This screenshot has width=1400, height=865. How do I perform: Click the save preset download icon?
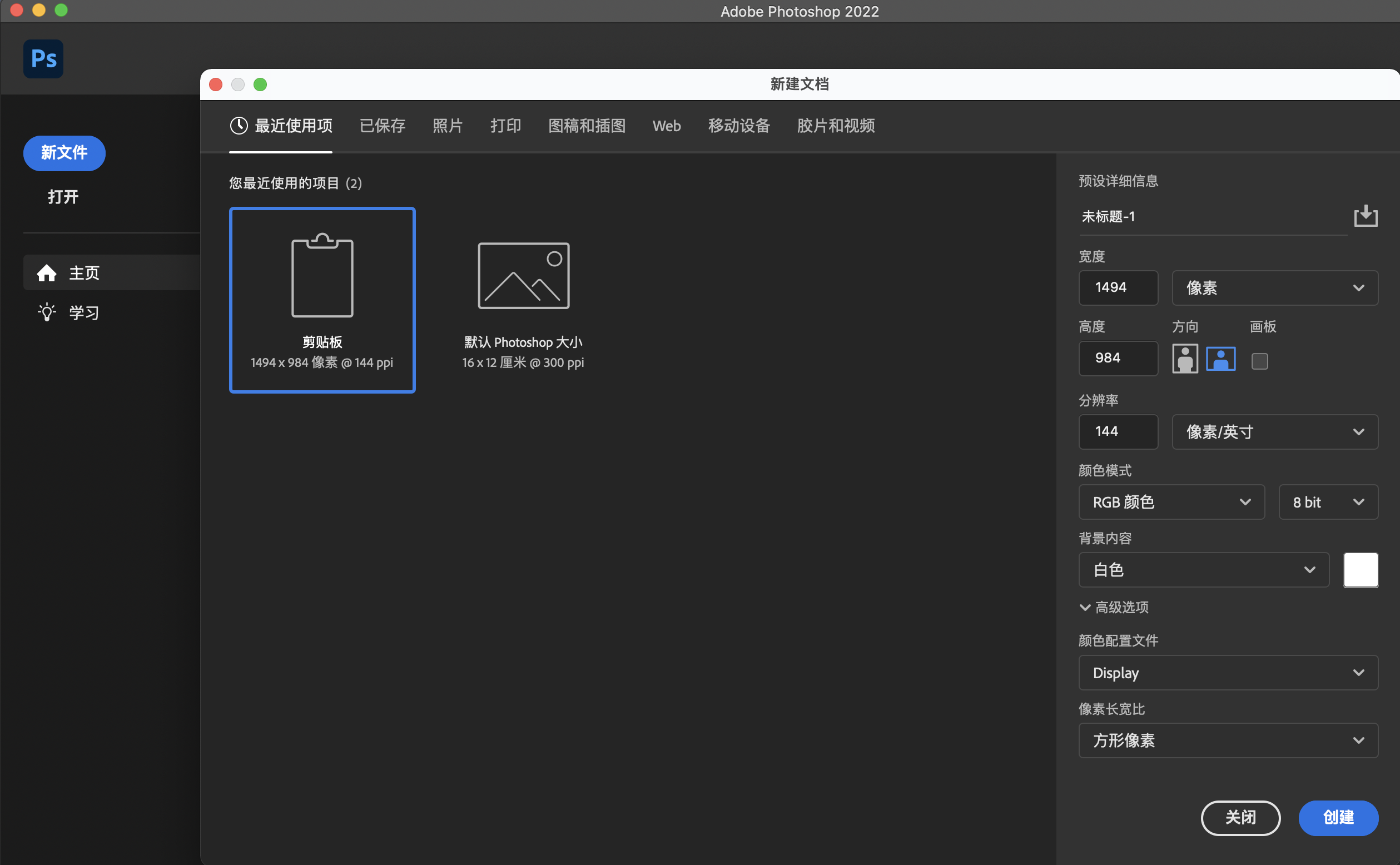click(x=1366, y=216)
